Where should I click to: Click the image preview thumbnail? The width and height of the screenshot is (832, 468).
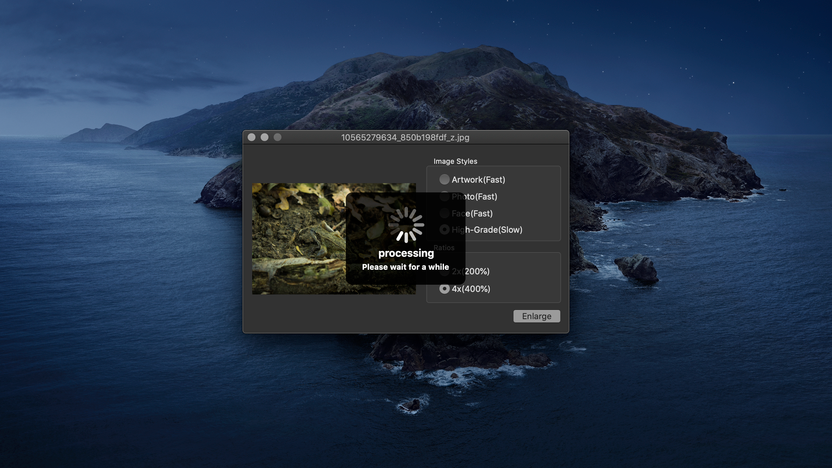(334, 239)
